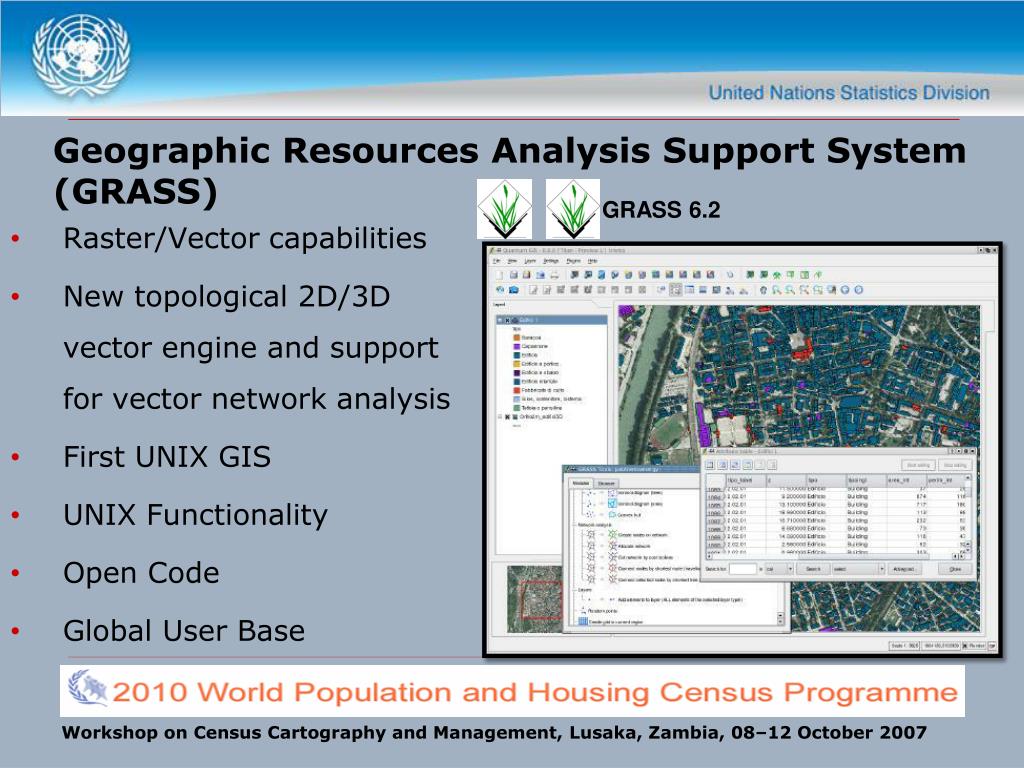Click the Open GRASS Tools green icon

[776, 275]
